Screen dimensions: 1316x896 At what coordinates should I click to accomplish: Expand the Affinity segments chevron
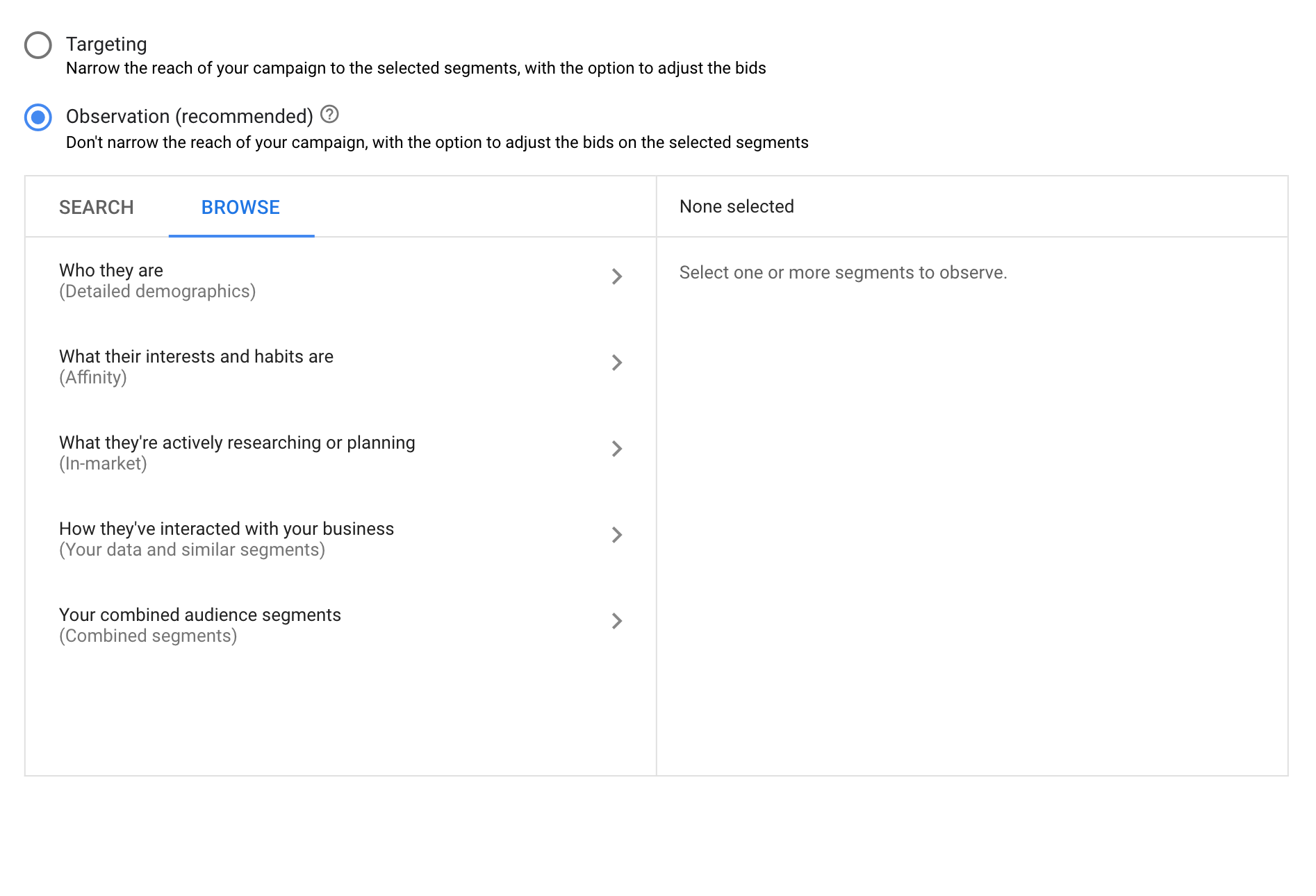(617, 363)
